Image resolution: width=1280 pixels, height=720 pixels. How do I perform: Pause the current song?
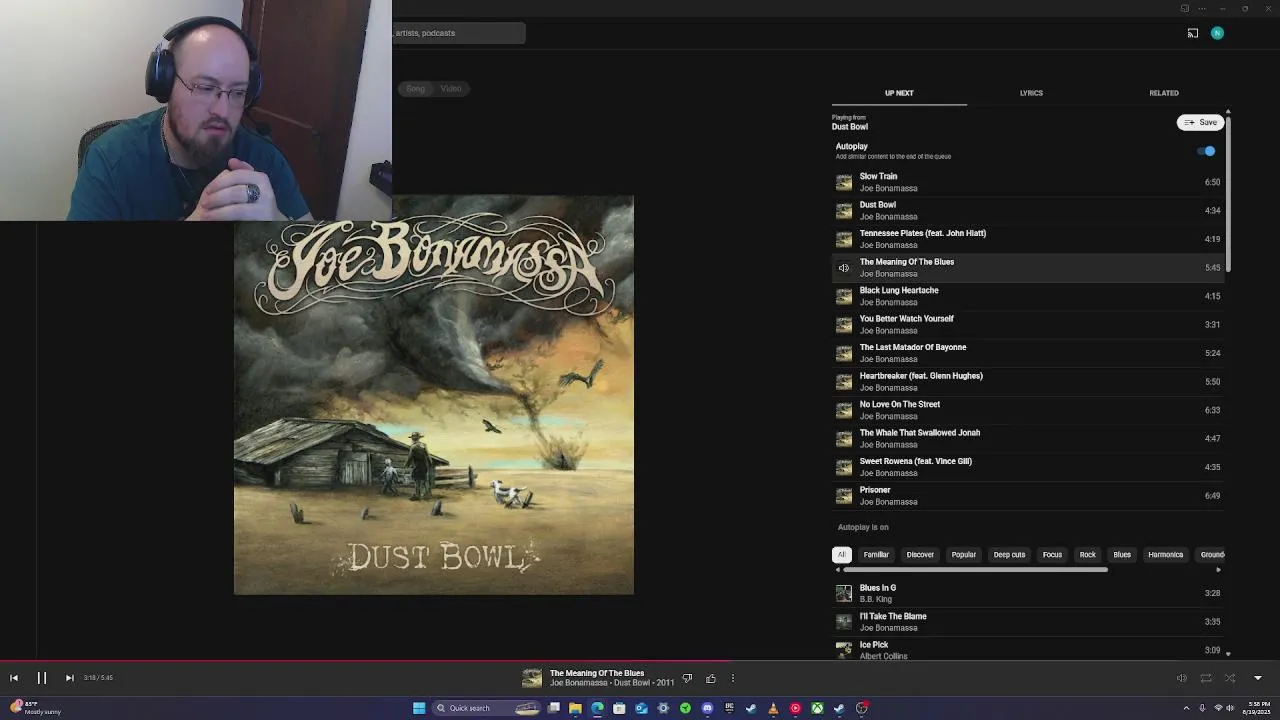click(42, 678)
